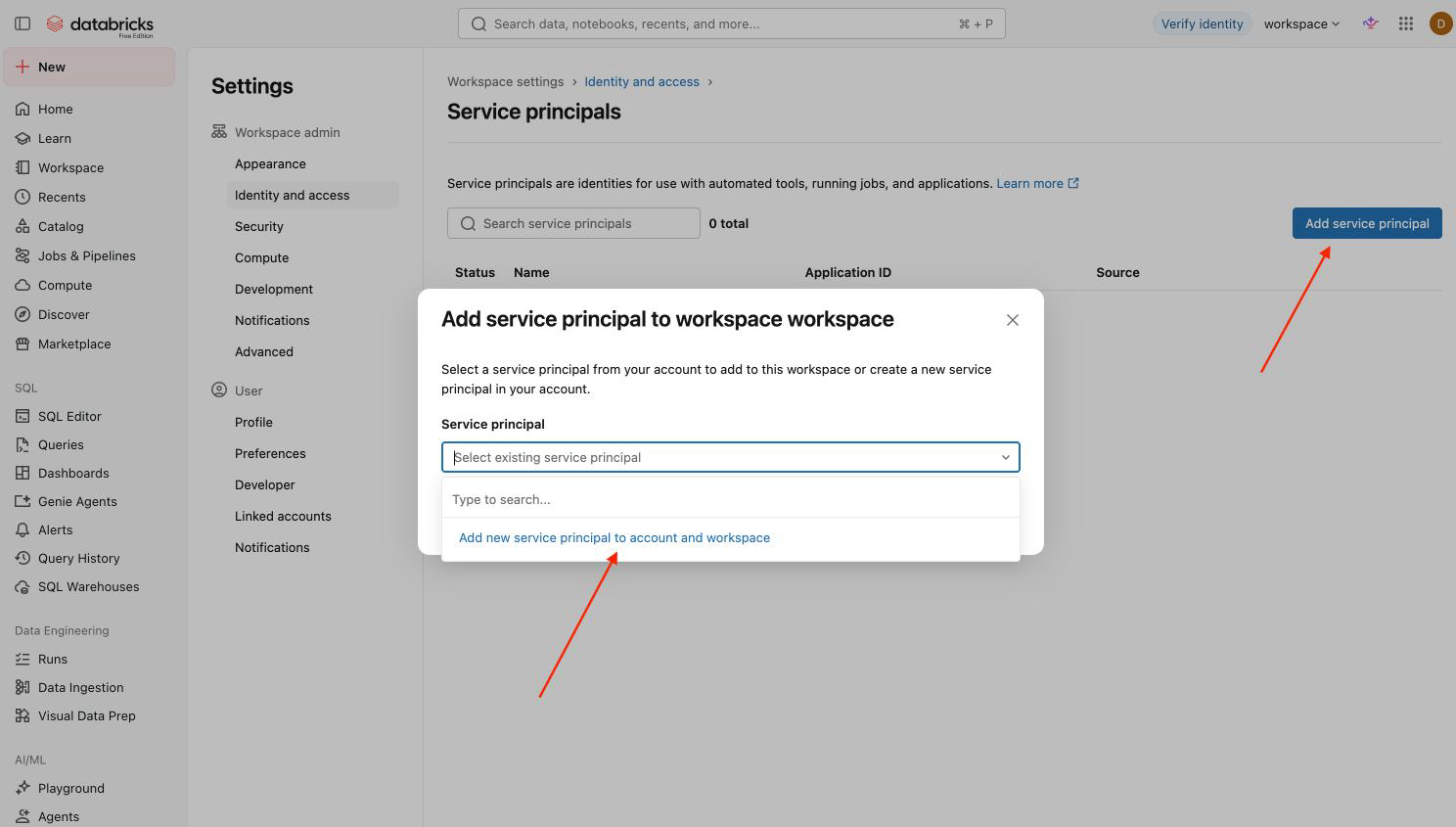This screenshot has width=1456, height=827.
Task: Click the Visual Data Prep icon
Action: tap(23, 715)
